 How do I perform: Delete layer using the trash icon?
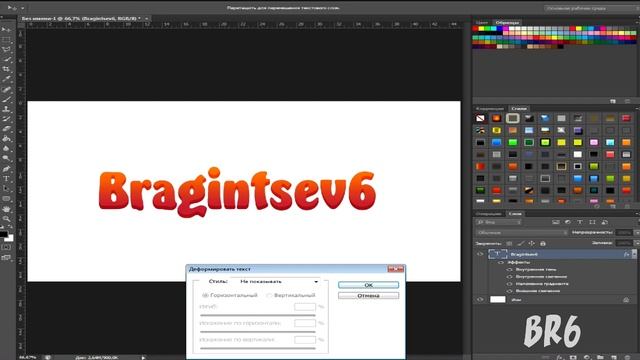[x=627, y=357]
